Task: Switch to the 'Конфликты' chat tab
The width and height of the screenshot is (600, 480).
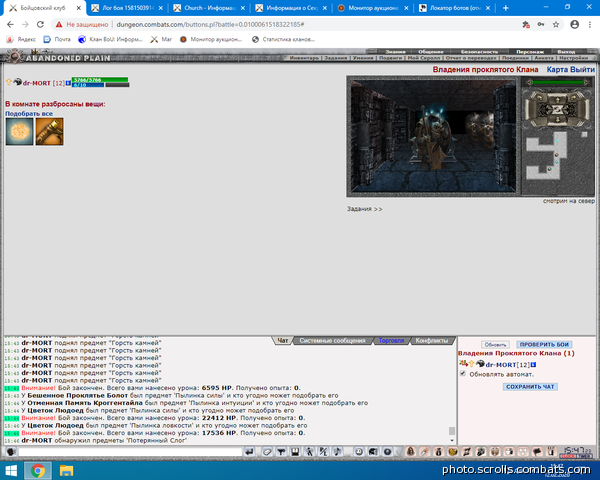Action: [x=432, y=340]
